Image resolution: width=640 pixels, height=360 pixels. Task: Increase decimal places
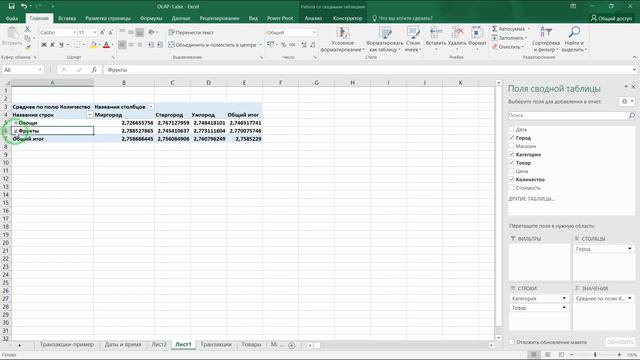click(x=304, y=45)
